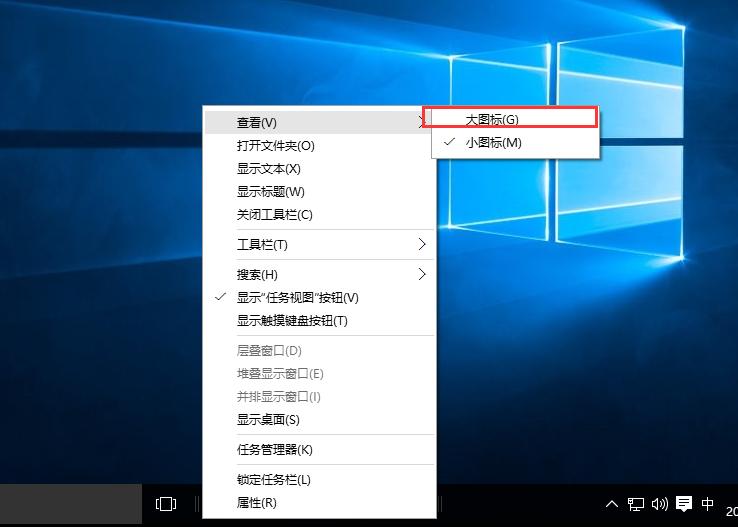Select the checked 小图标(M) option

click(x=515, y=143)
